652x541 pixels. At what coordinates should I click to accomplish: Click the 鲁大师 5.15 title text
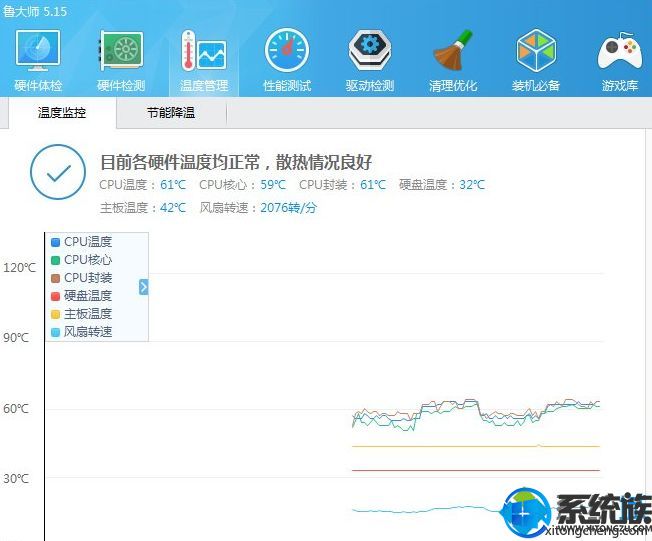tap(35, 11)
